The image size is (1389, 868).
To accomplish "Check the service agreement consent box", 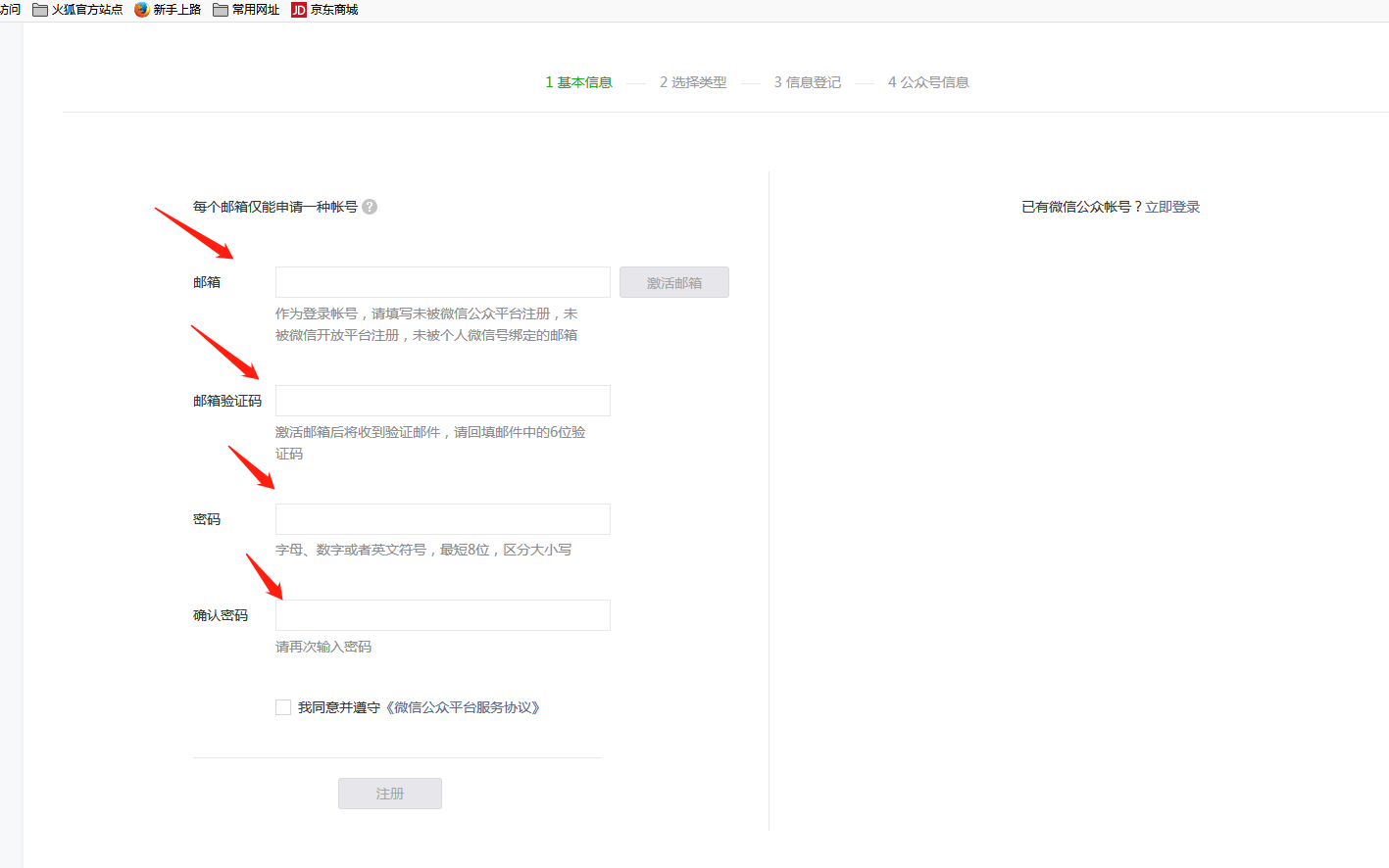I will pos(282,706).
